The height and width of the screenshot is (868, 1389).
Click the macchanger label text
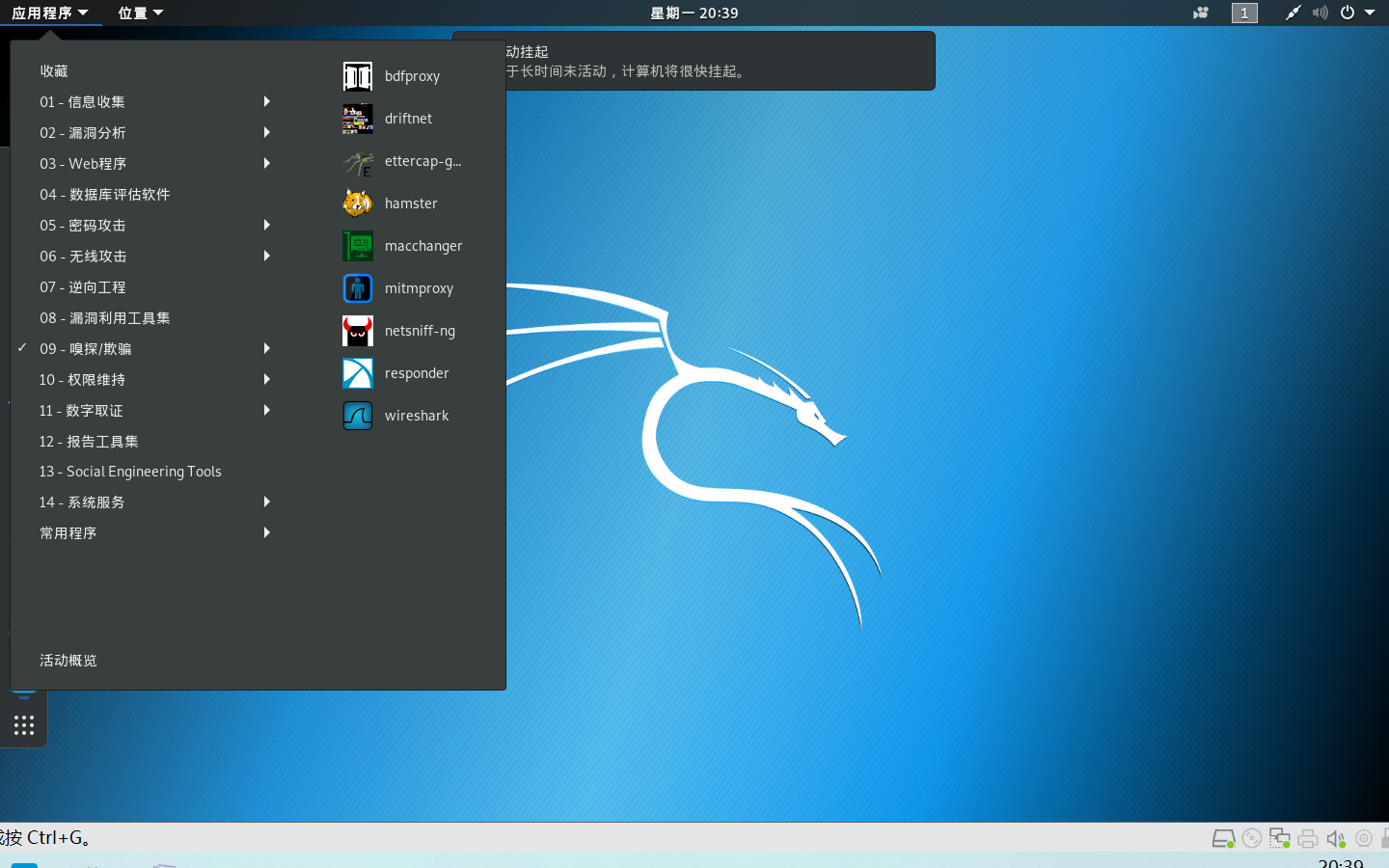click(x=423, y=246)
